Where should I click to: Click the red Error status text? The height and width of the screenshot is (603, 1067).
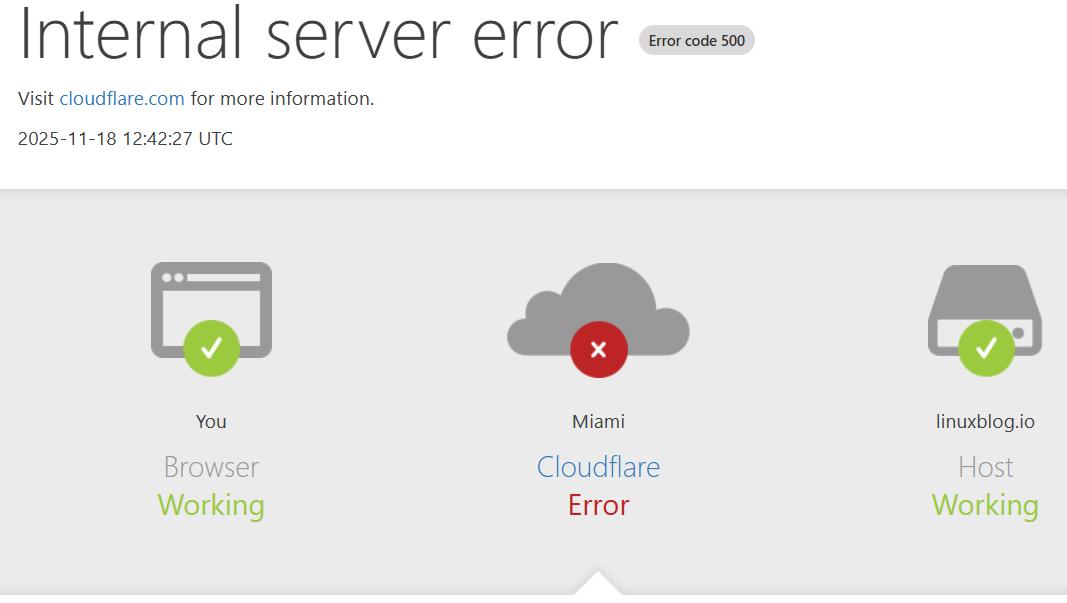pyautogui.click(x=598, y=505)
